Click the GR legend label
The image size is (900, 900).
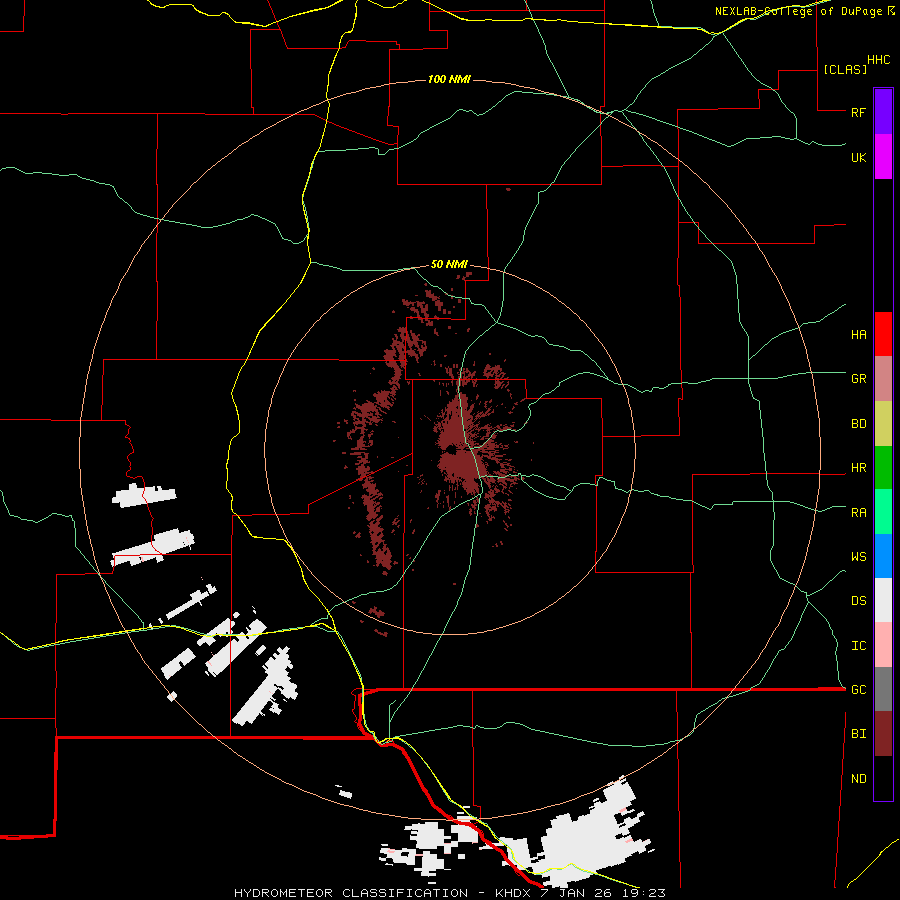click(x=858, y=379)
